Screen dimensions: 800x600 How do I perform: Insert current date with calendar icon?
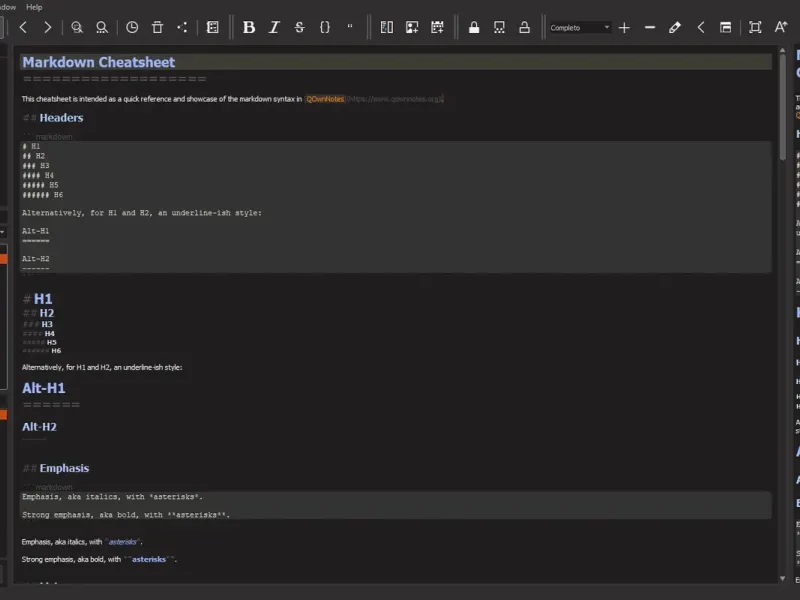(x=437, y=27)
